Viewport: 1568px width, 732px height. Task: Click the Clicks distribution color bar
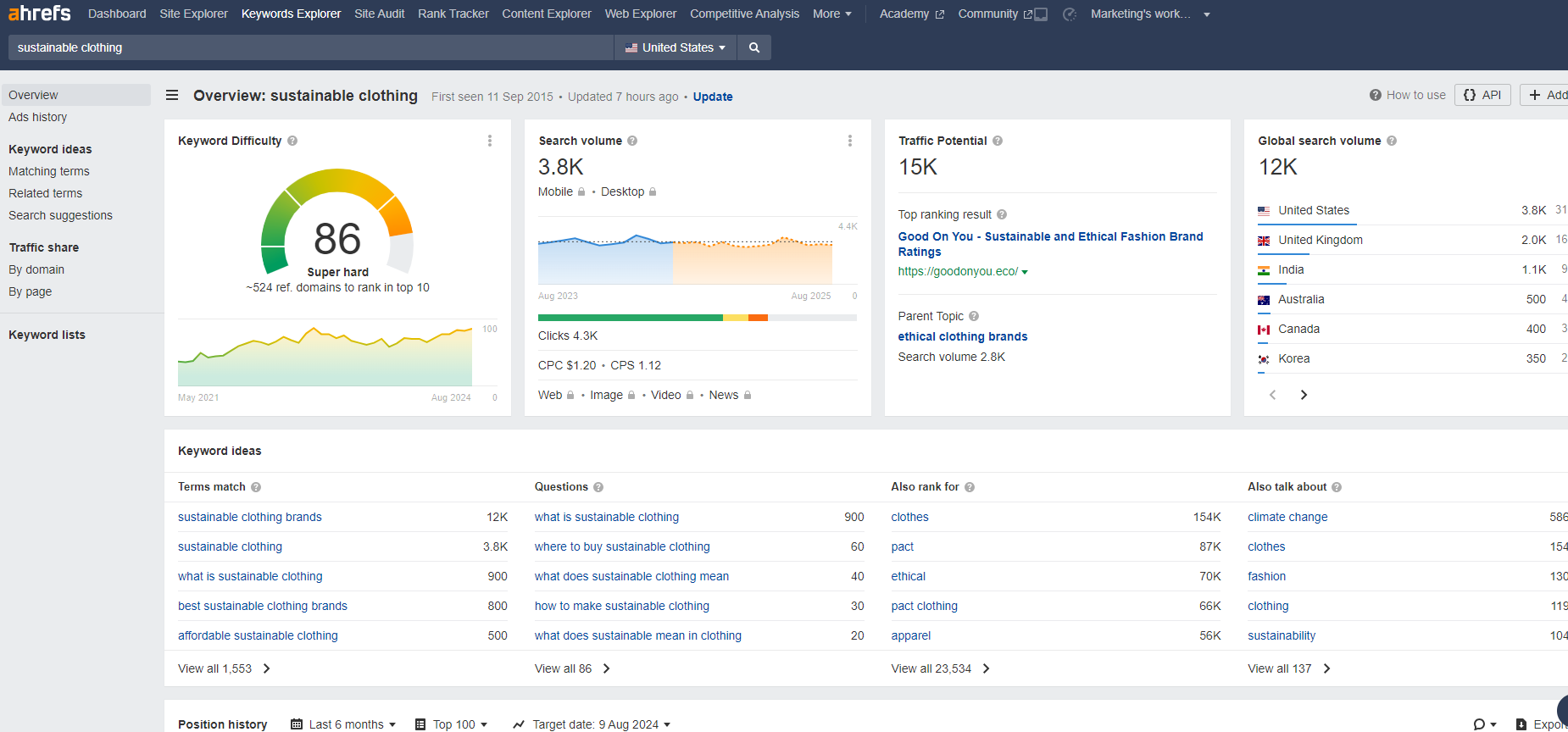click(698, 318)
